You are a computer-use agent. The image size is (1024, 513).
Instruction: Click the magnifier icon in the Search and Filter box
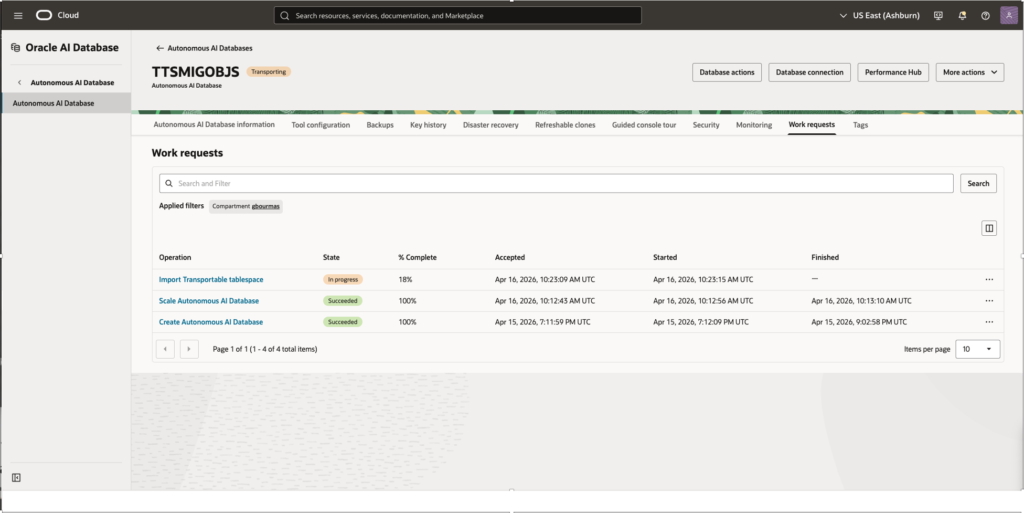pos(169,183)
